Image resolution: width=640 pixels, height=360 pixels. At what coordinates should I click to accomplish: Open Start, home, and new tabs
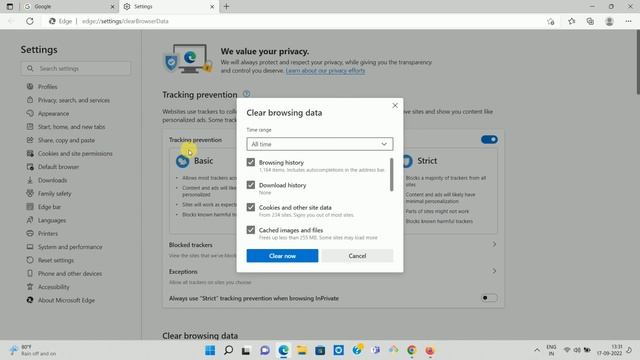click(71, 127)
